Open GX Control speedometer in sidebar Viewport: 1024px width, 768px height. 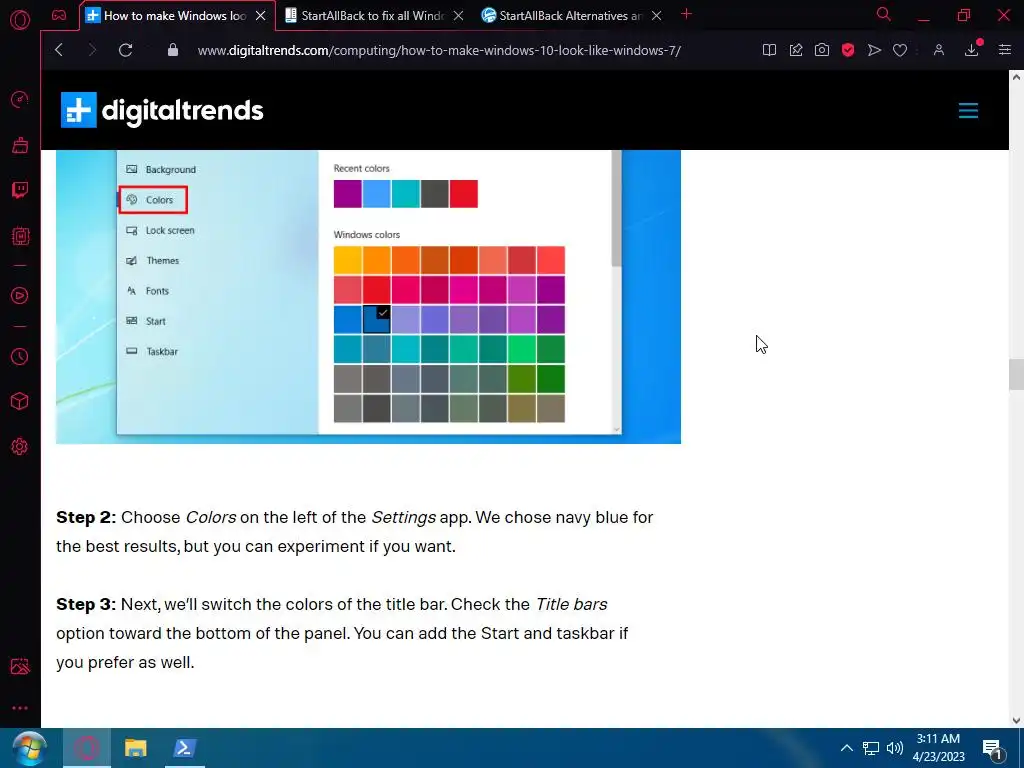pos(20,99)
